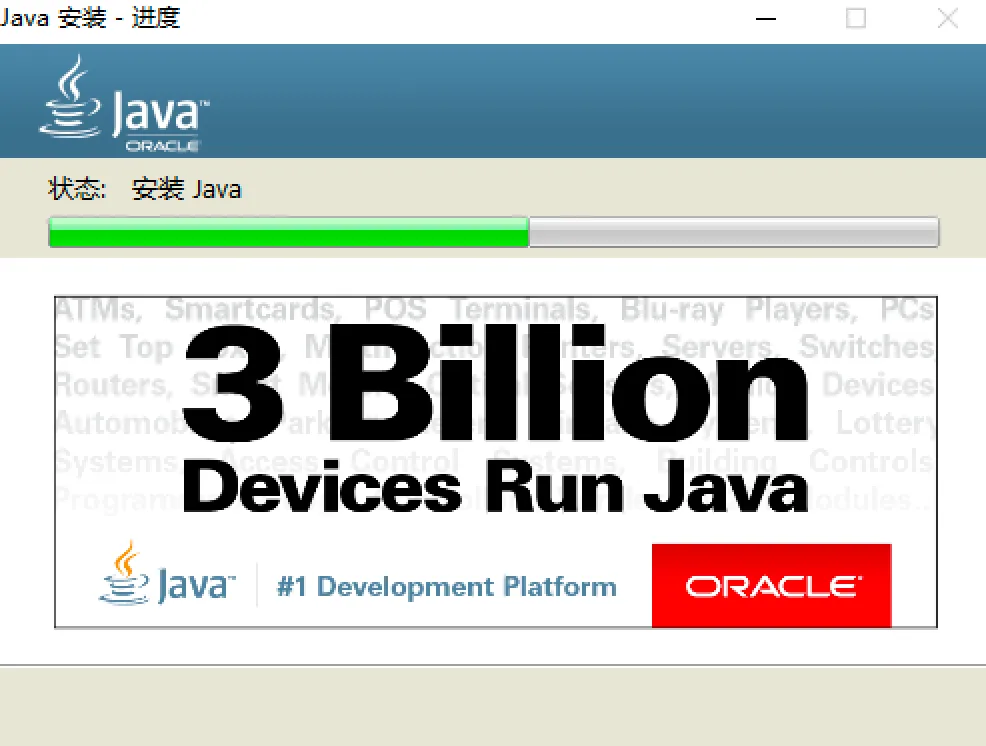Click the disabled maximize window button
This screenshot has width=986, height=746.
tap(856, 19)
